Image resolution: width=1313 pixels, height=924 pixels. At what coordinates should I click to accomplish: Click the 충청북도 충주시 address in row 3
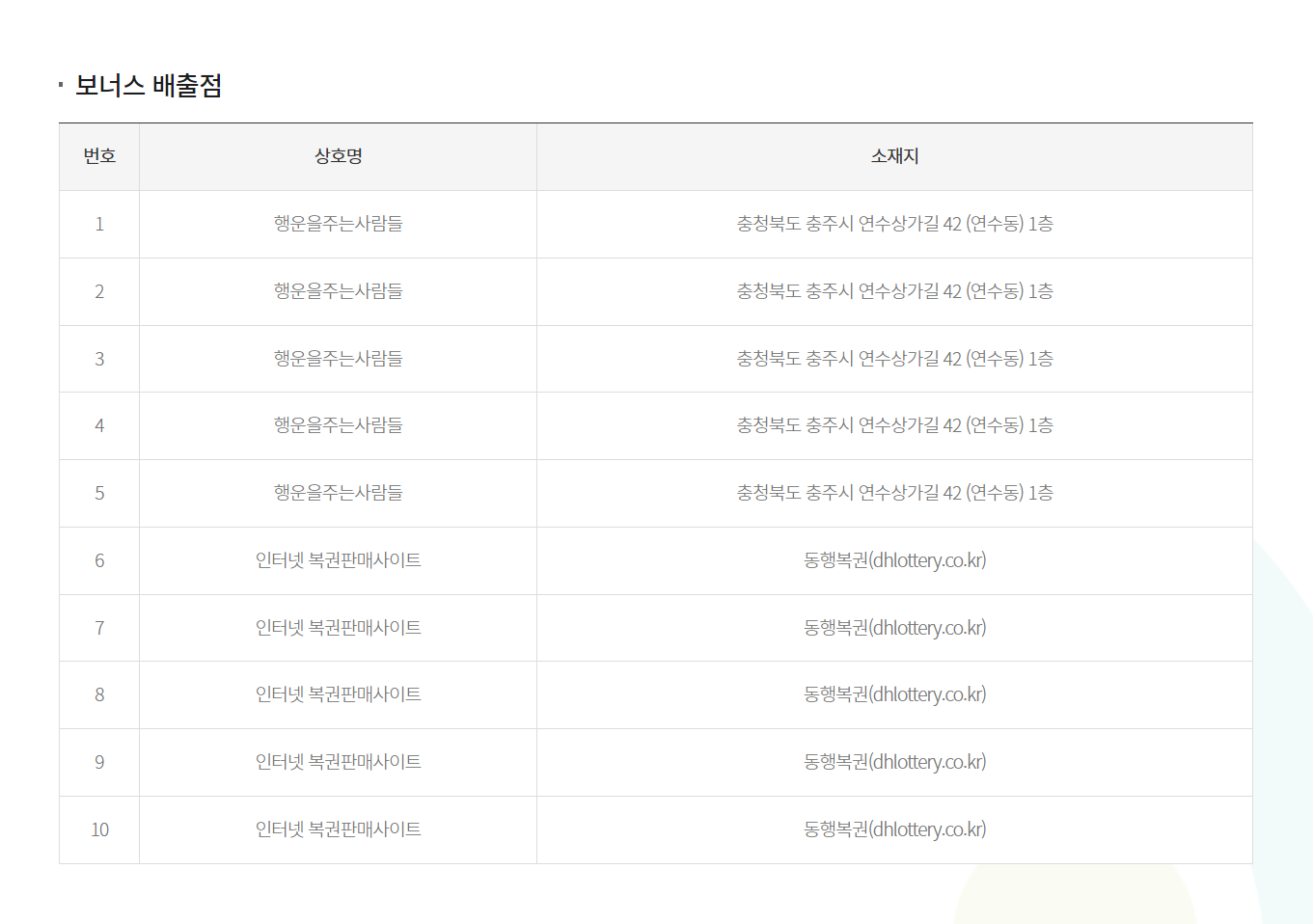(895, 359)
